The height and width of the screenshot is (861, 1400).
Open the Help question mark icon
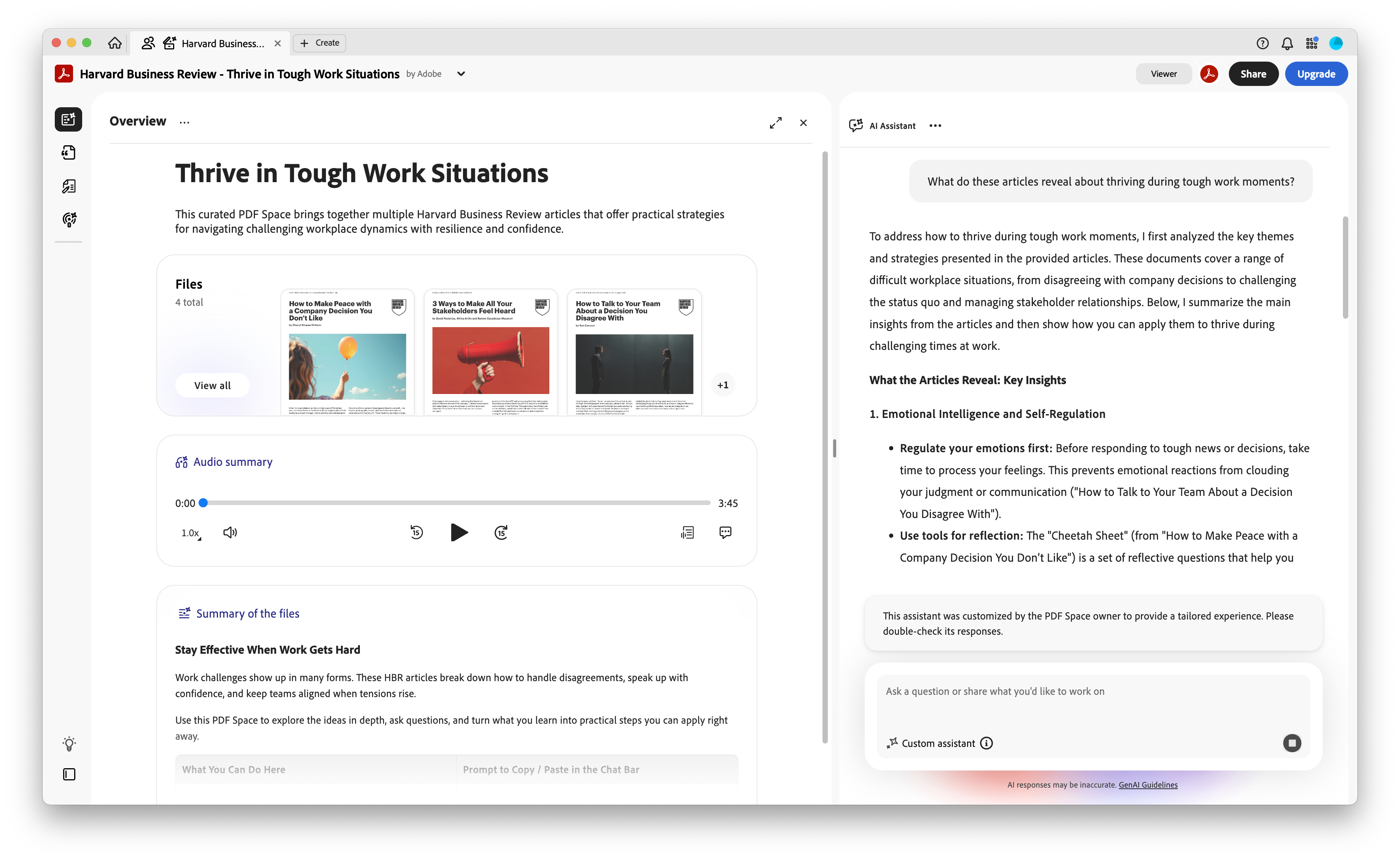click(x=1262, y=43)
